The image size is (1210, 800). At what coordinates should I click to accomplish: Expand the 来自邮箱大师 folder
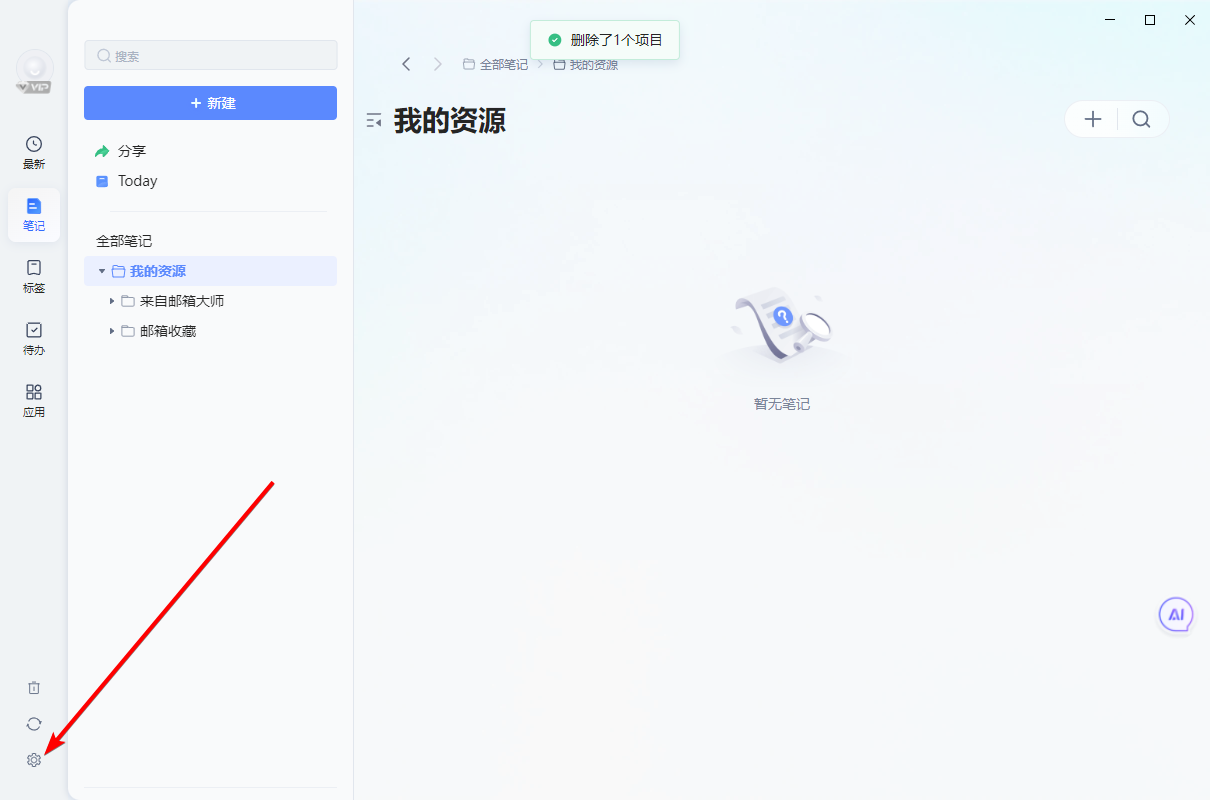111,300
